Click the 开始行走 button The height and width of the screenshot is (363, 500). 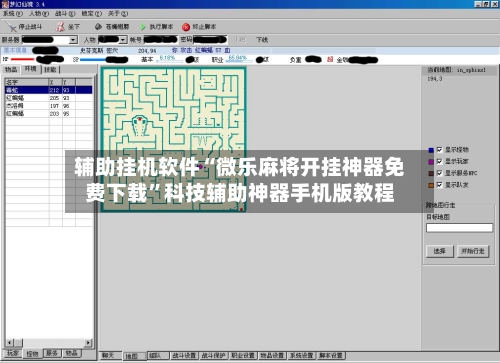pos(473,251)
